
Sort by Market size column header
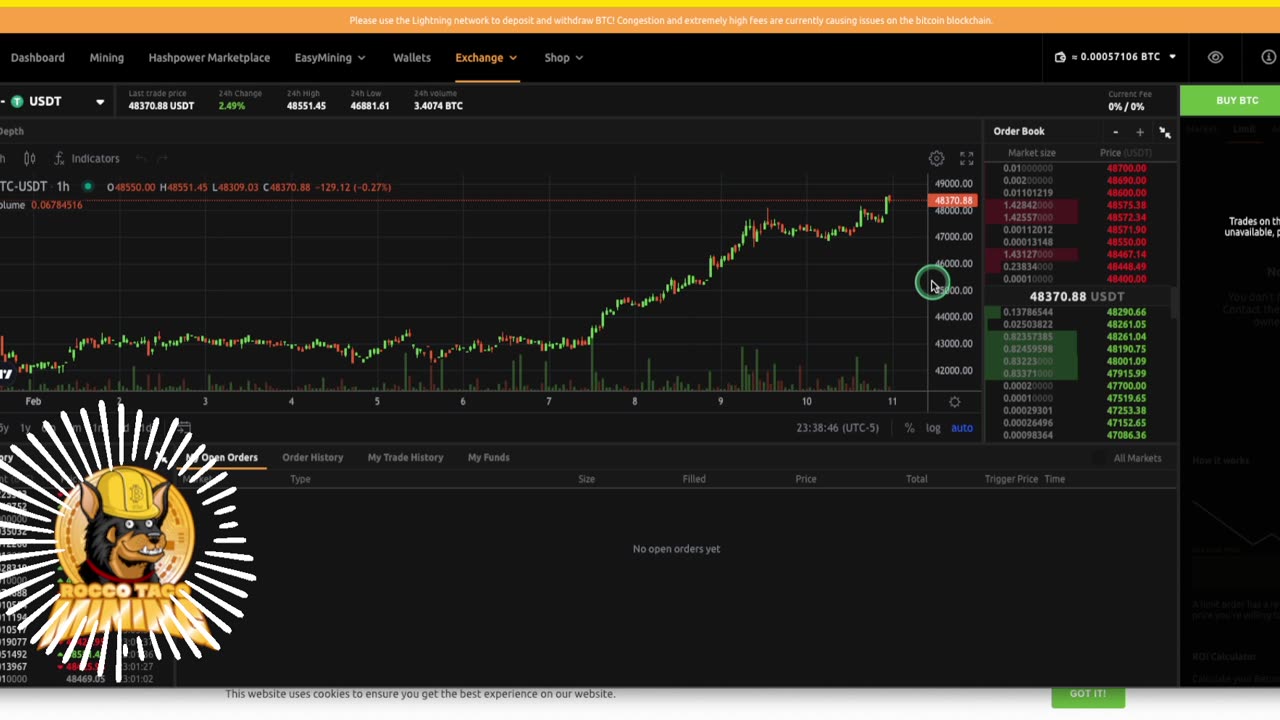pyautogui.click(x=1031, y=153)
